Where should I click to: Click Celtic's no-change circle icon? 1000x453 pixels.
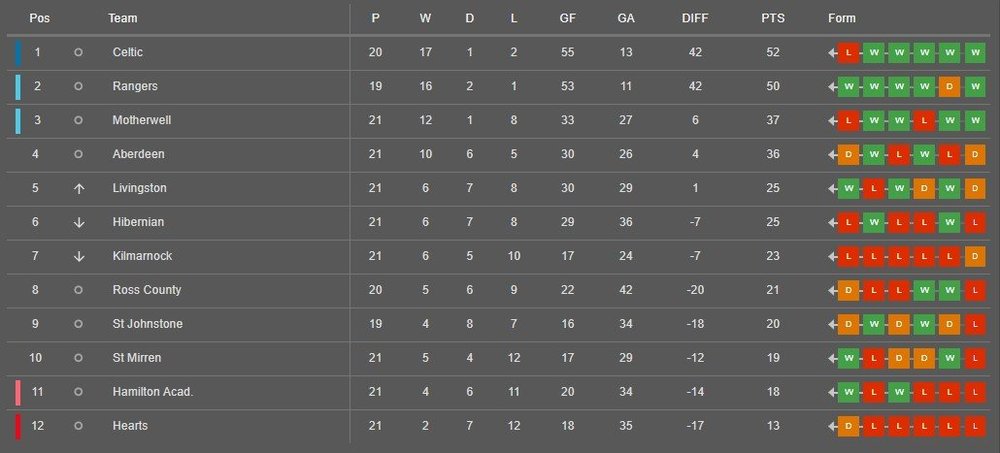pyautogui.click(x=78, y=52)
